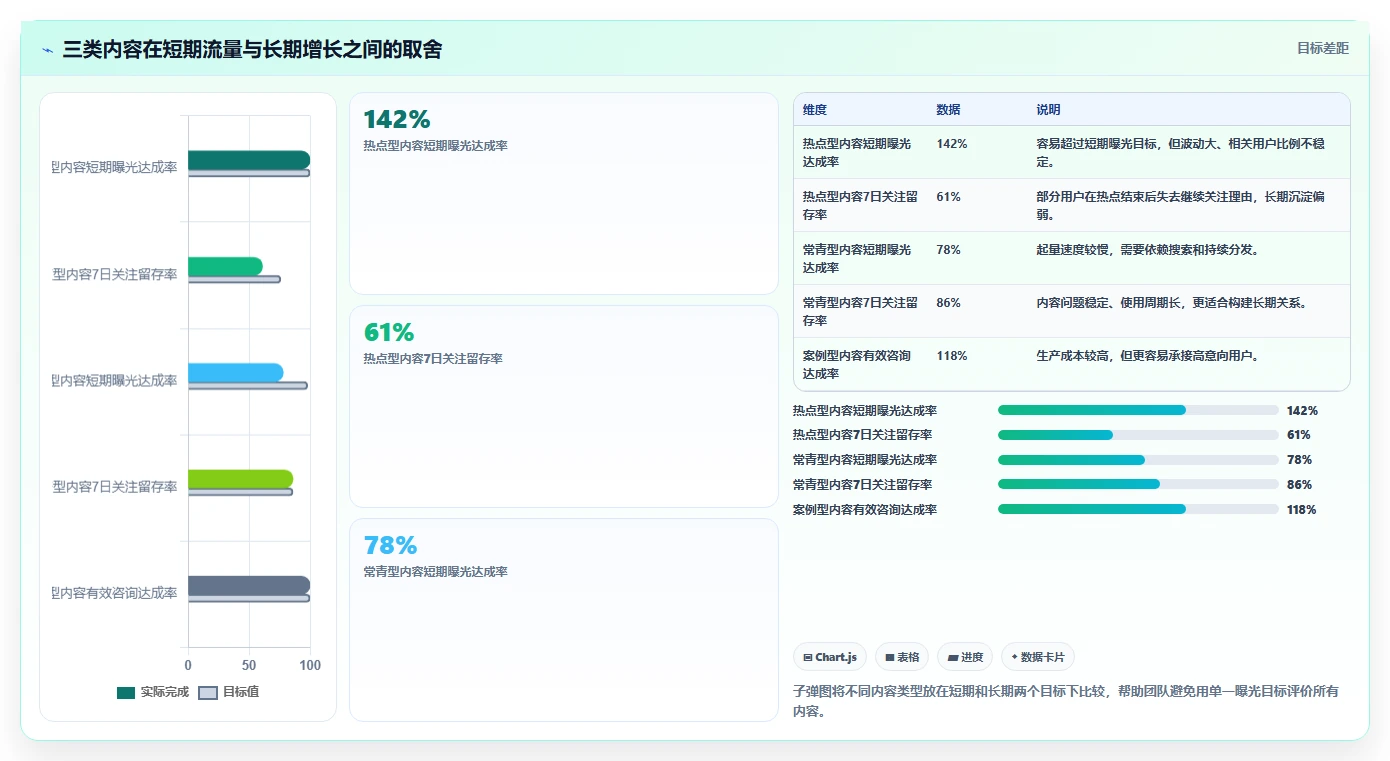
Task: Click the 热点型内容短期曝光达成率 caption under the 142% card value
Action: tap(436, 146)
